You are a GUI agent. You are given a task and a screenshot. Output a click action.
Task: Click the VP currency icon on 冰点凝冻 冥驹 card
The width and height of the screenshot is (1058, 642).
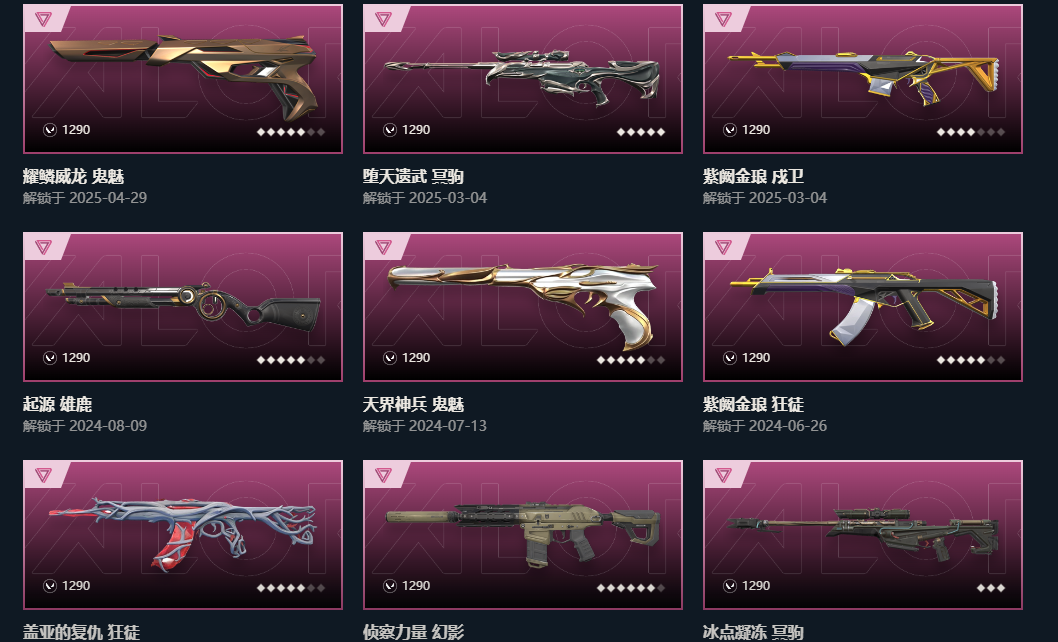[x=730, y=586]
